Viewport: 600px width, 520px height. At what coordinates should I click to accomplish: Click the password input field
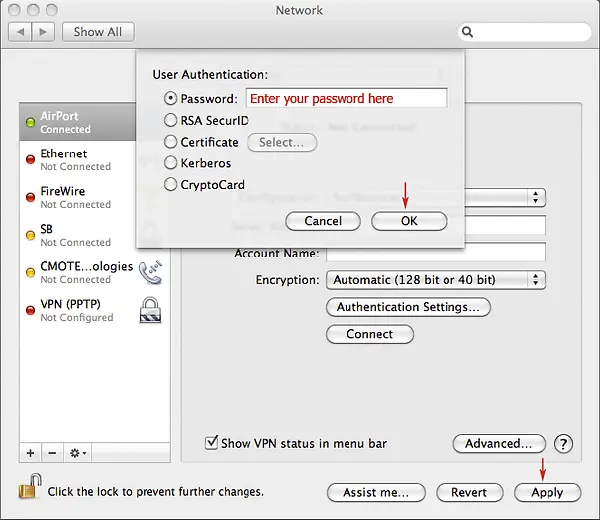click(x=346, y=98)
